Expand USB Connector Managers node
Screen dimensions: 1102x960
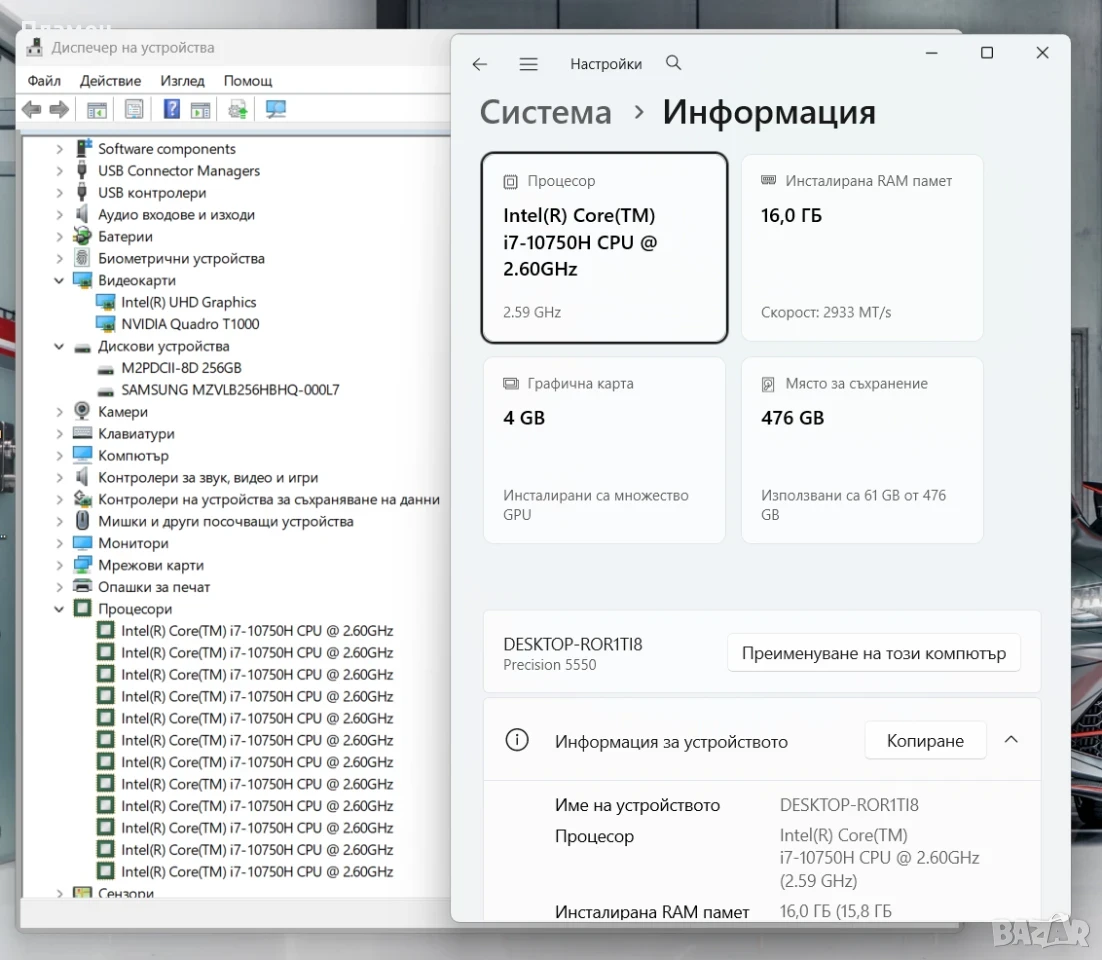click(60, 171)
